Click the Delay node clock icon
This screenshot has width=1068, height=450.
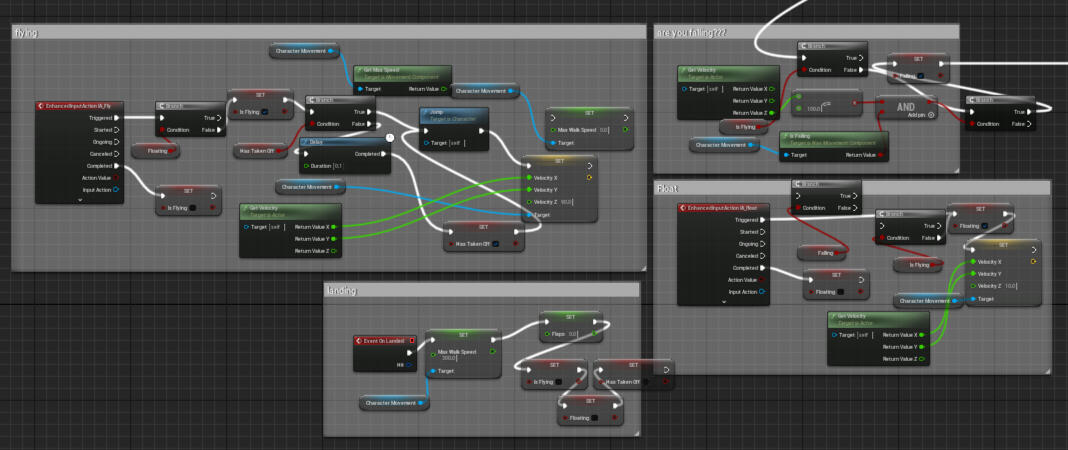coord(390,136)
